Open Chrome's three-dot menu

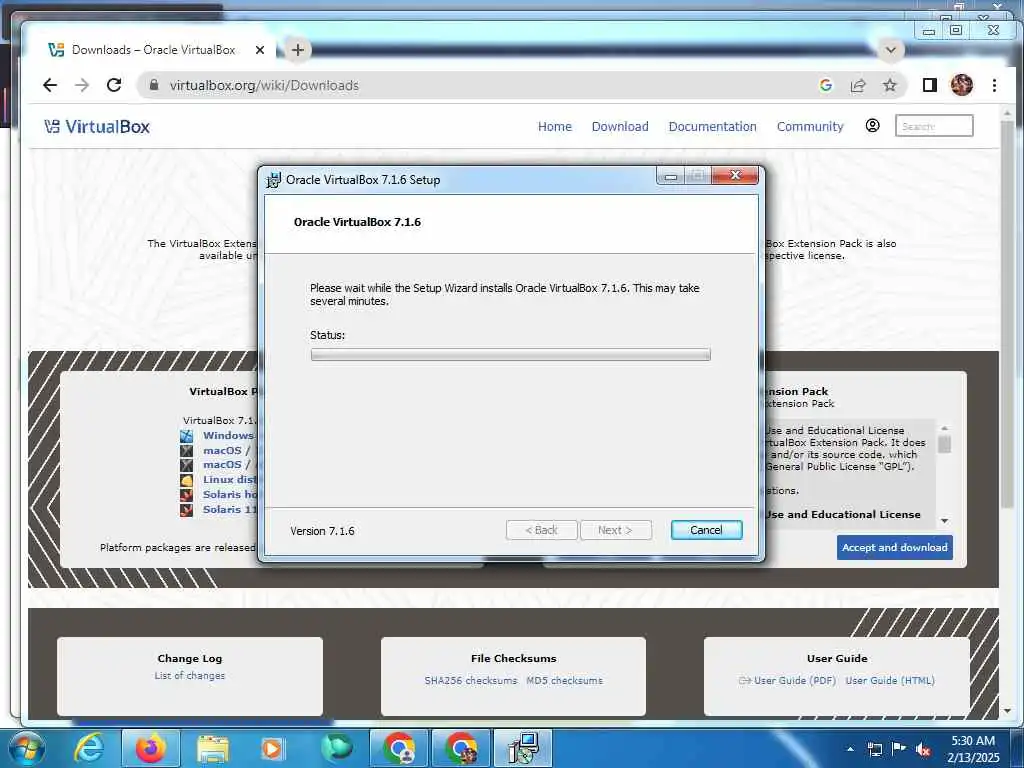(x=994, y=85)
